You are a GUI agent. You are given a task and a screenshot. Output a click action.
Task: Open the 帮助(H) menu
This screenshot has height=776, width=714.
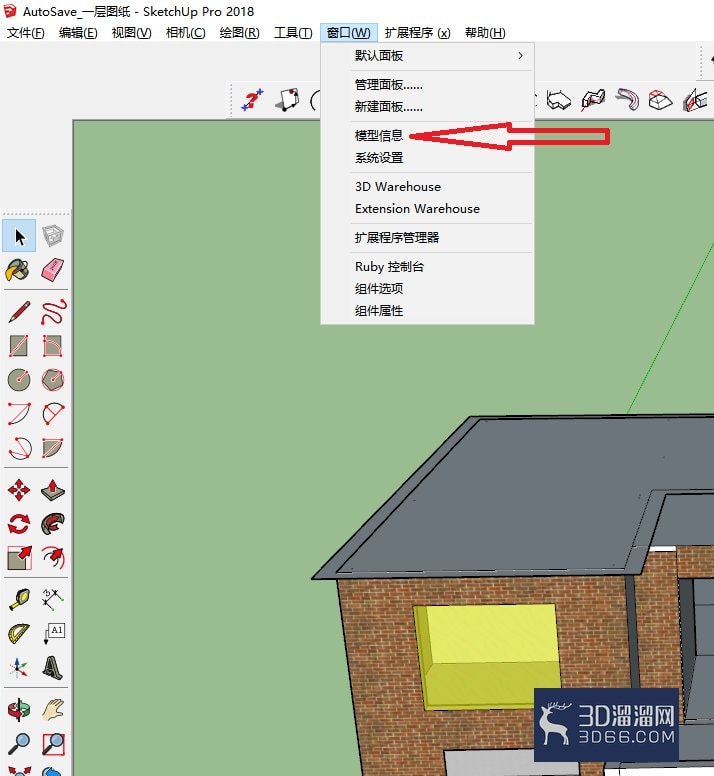pos(485,33)
